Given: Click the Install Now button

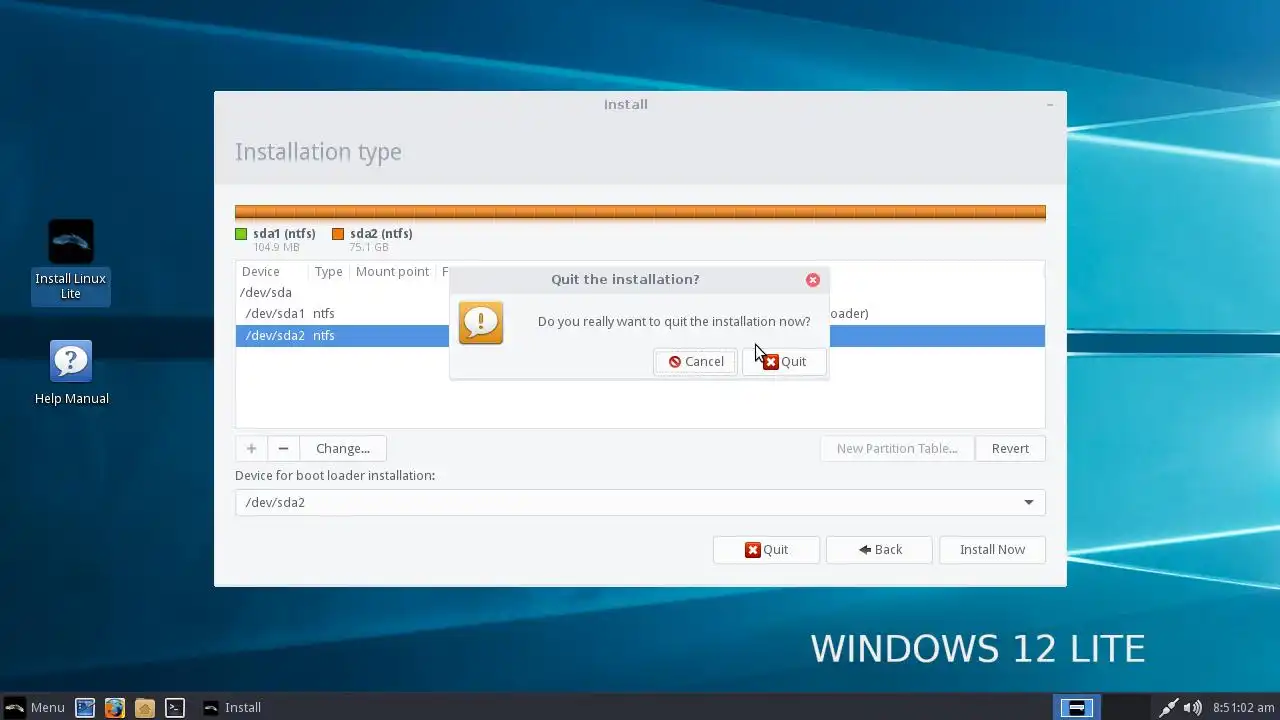Looking at the screenshot, I should tap(992, 549).
